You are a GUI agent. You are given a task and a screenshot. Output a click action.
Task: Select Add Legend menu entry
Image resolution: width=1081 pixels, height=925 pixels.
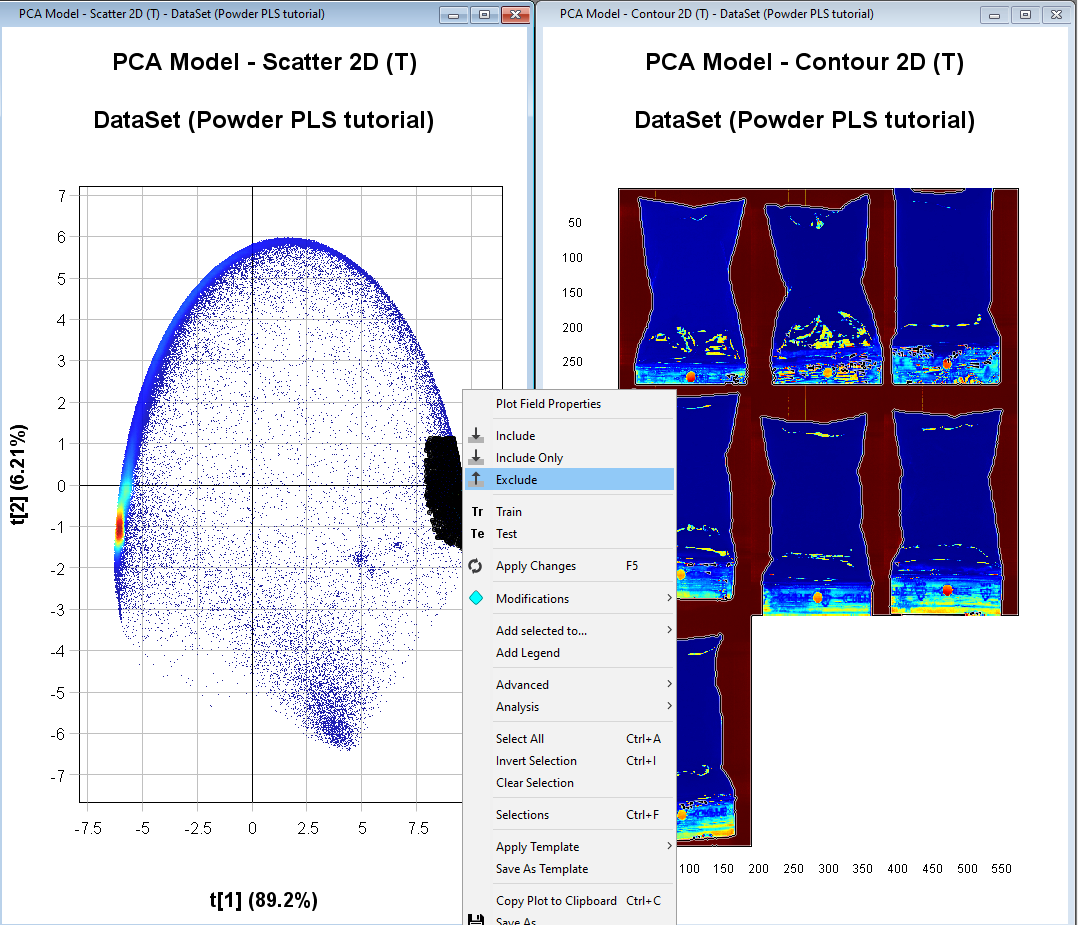(527, 653)
